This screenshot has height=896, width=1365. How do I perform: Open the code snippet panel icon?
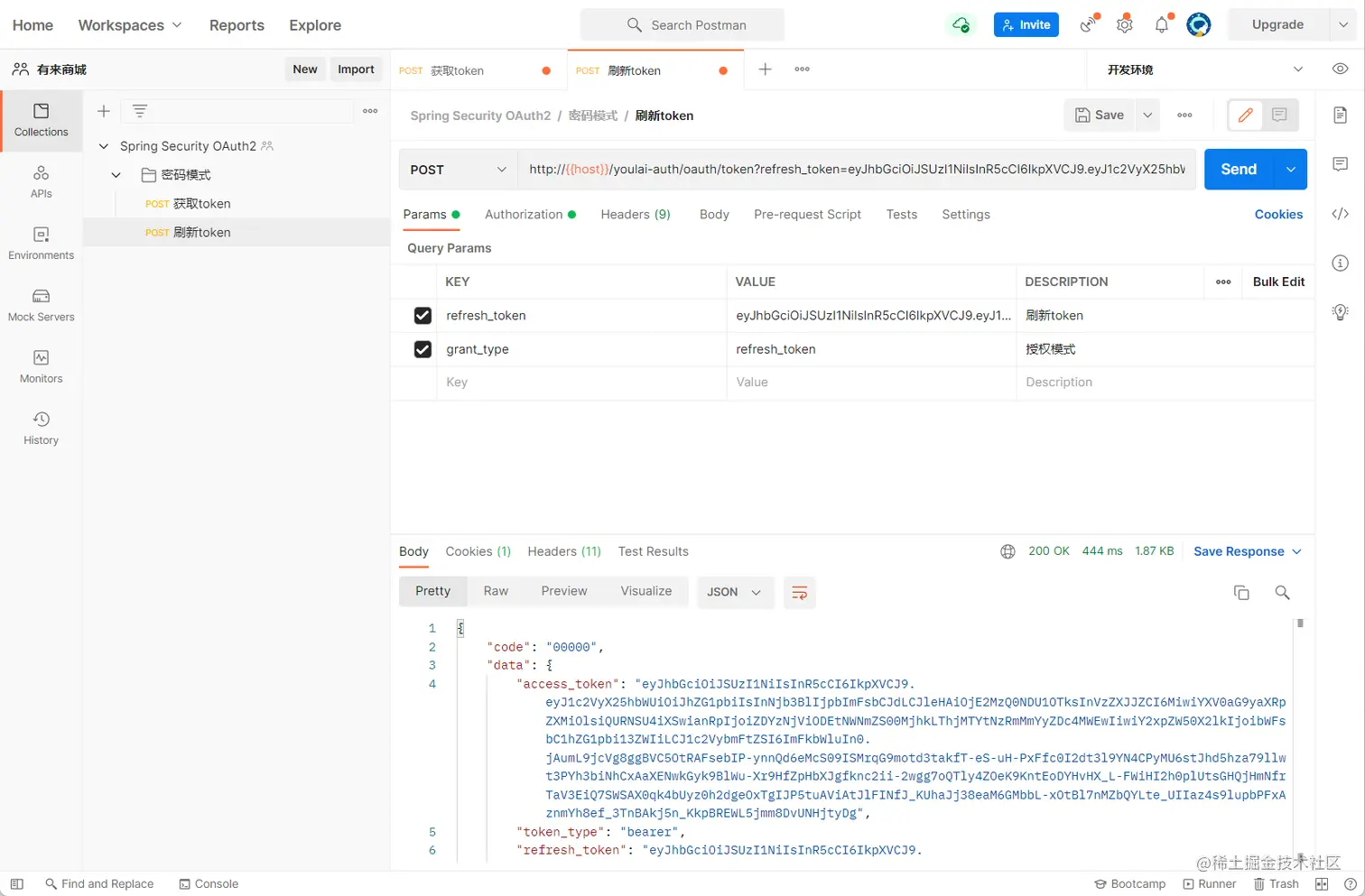point(1340,214)
